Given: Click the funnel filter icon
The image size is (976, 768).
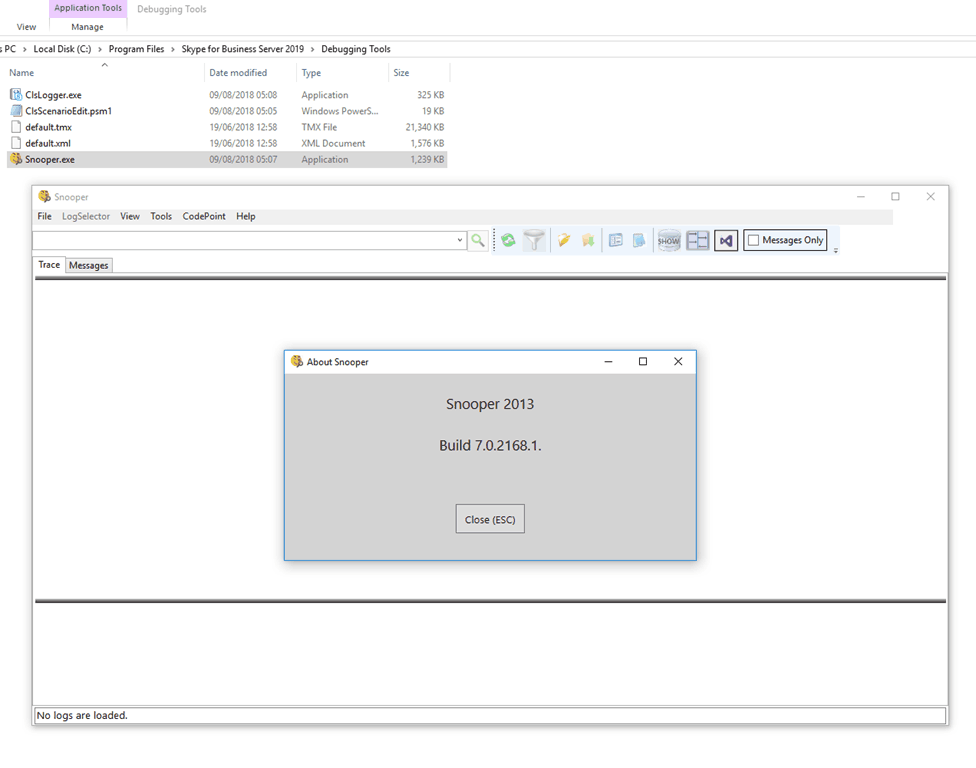Looking at the screenshot, I should (x=534, y=240).
